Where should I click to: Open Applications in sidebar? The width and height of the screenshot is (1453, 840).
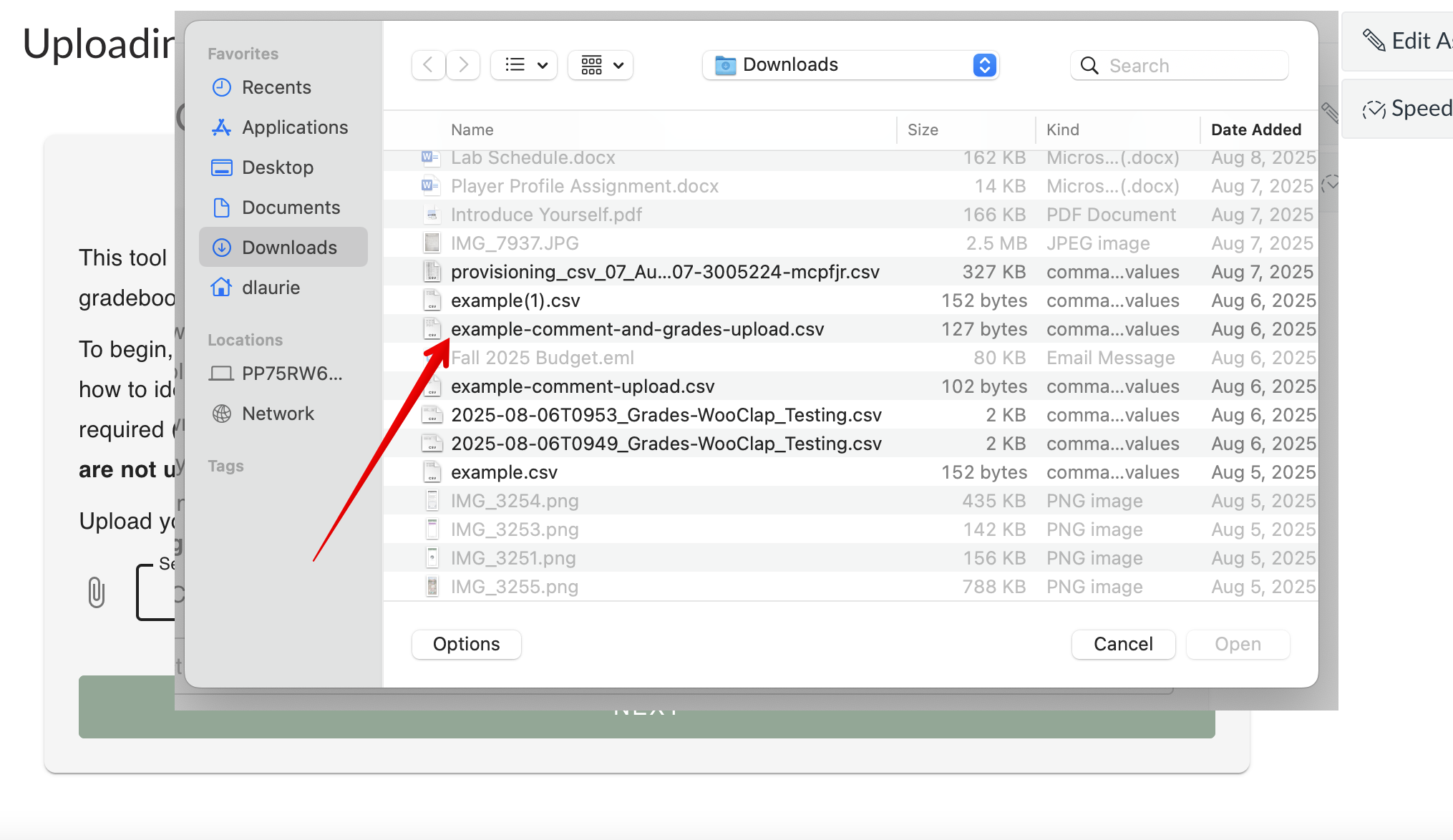point(294,127)
